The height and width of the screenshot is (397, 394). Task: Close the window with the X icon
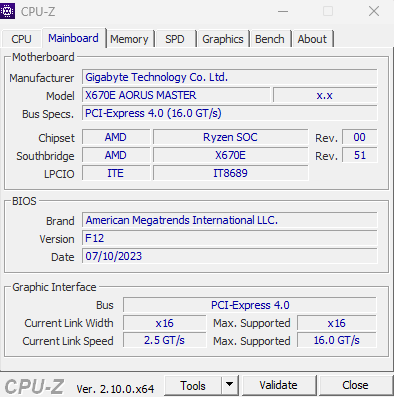(374, 11)
